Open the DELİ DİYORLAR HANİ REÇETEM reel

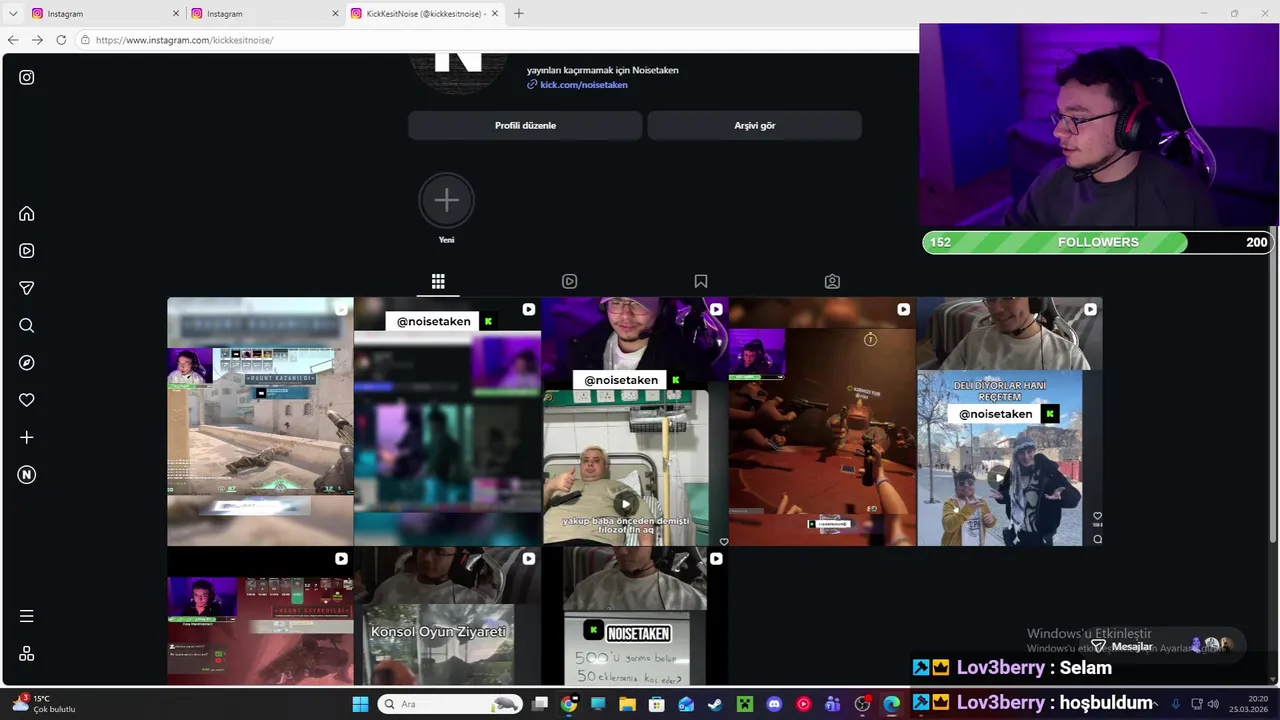point(1010,421)
